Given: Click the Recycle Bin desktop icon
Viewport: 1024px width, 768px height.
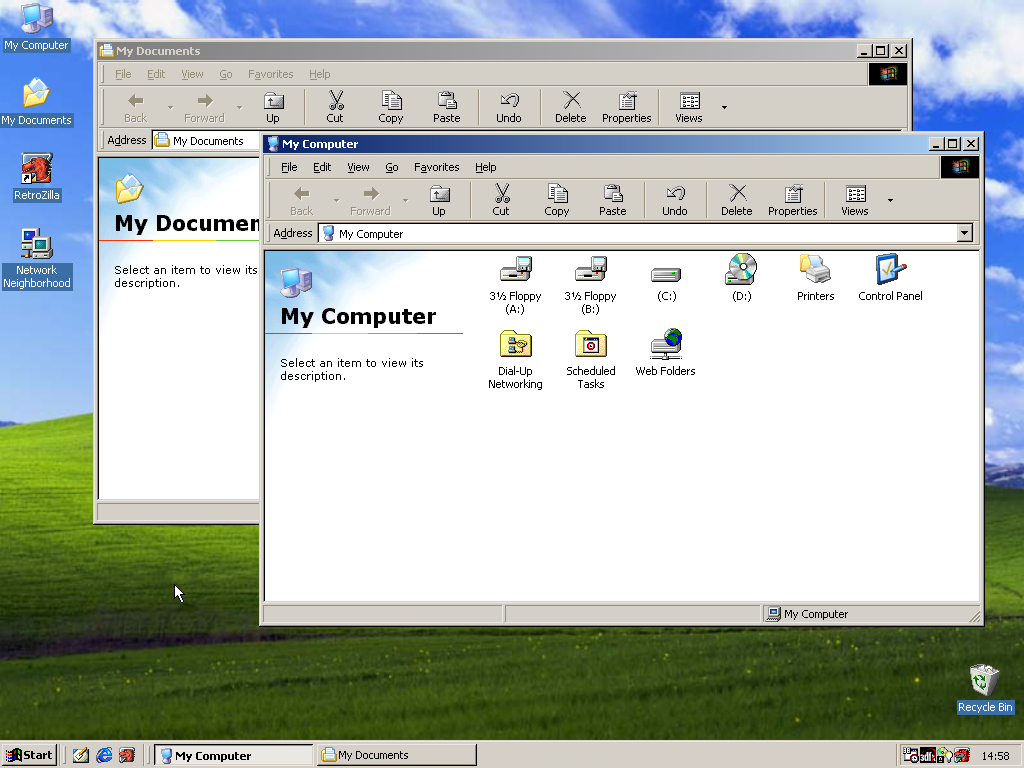Looking at the screenshot, I should [984, 682].
